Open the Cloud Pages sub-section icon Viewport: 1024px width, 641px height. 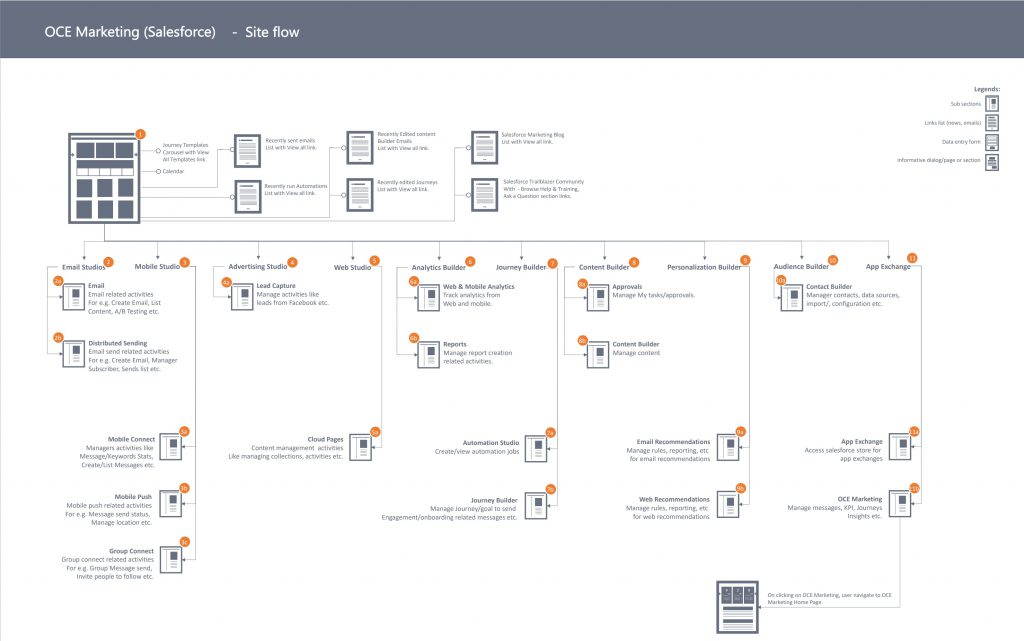click(x=360, y=448)
